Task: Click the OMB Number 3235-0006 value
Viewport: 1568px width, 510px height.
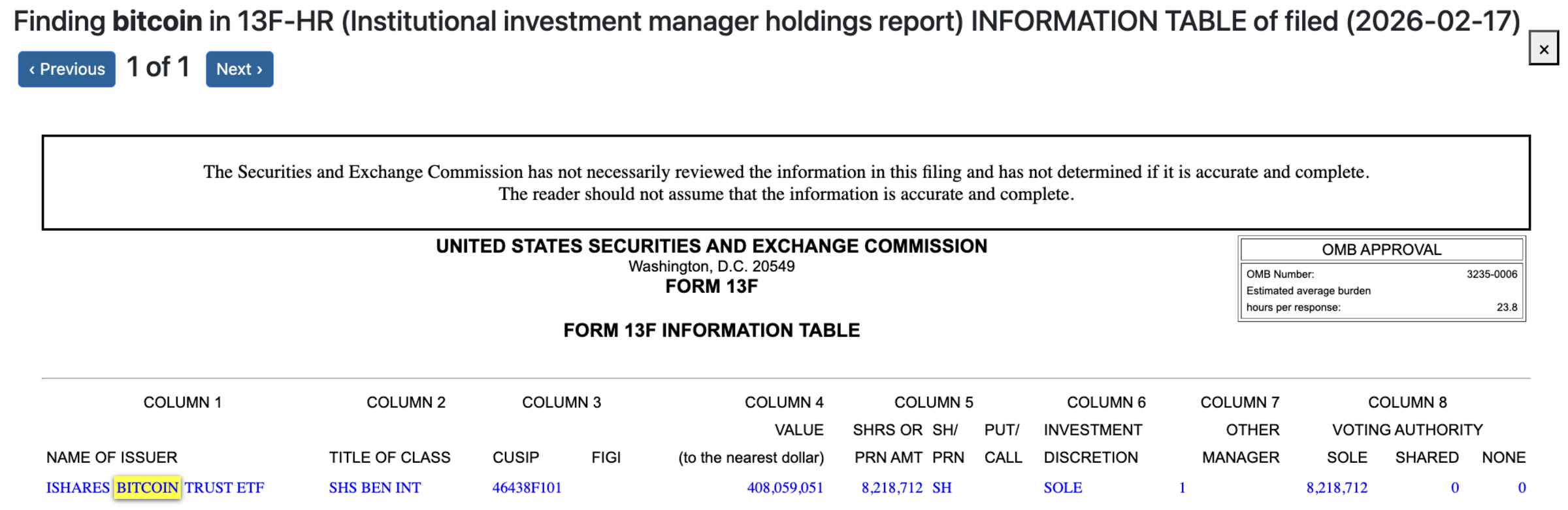Action: click(1492, 275)
